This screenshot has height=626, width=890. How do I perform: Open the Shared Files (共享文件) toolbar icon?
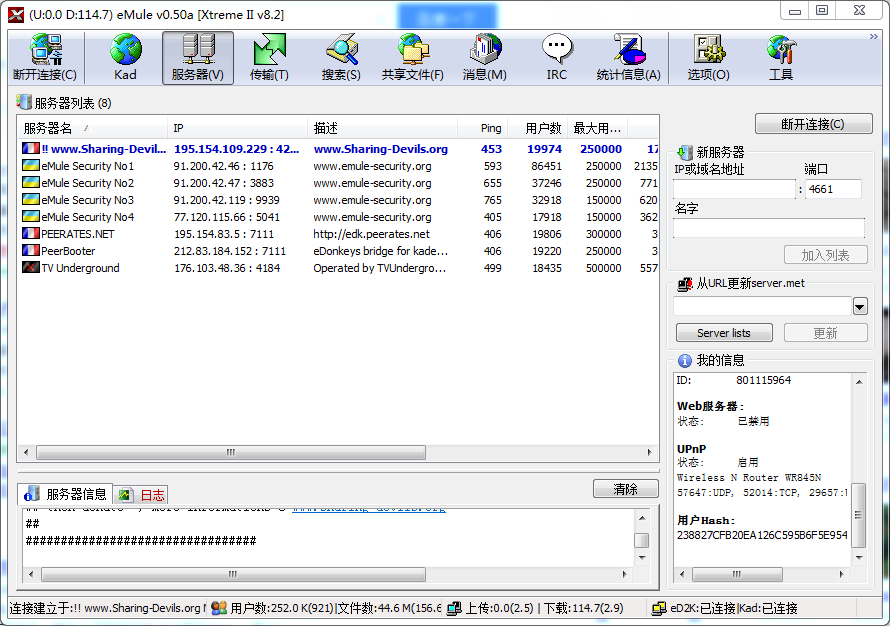click(x=413, y=57)
